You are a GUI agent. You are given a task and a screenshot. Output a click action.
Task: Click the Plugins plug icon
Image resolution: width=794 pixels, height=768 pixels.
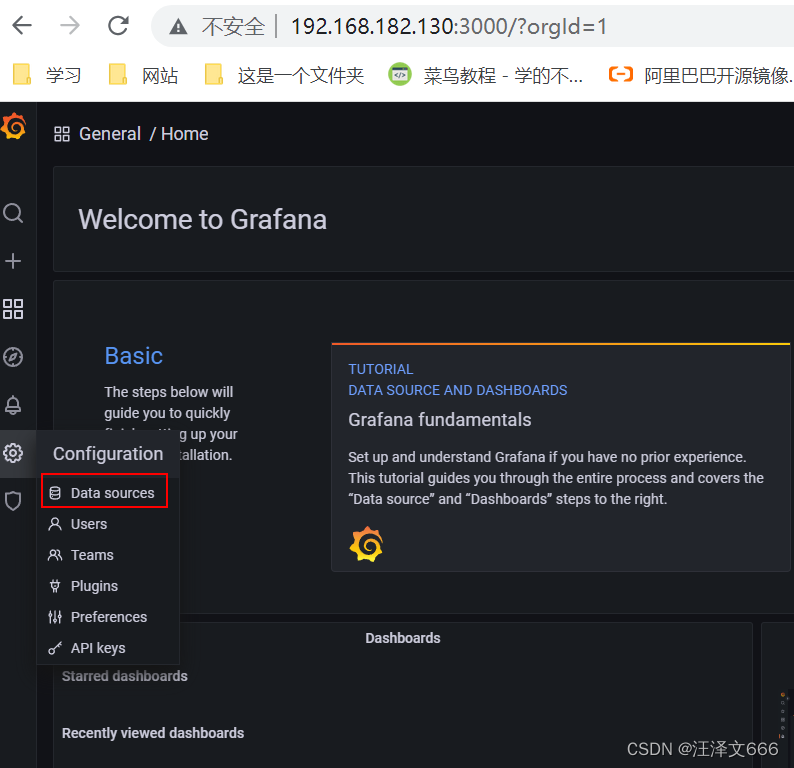(55, 586)
